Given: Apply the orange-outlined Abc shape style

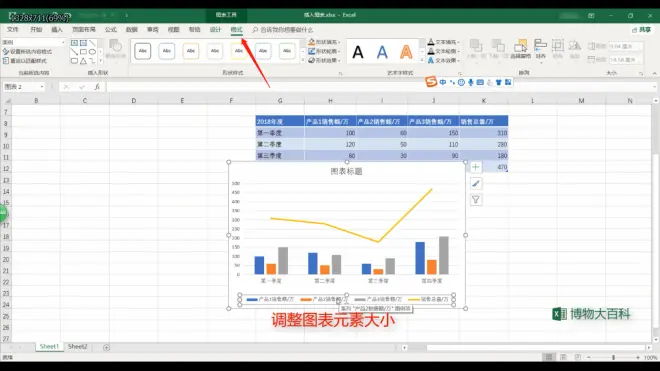Looking at the screenshot, I should (191, 51).
